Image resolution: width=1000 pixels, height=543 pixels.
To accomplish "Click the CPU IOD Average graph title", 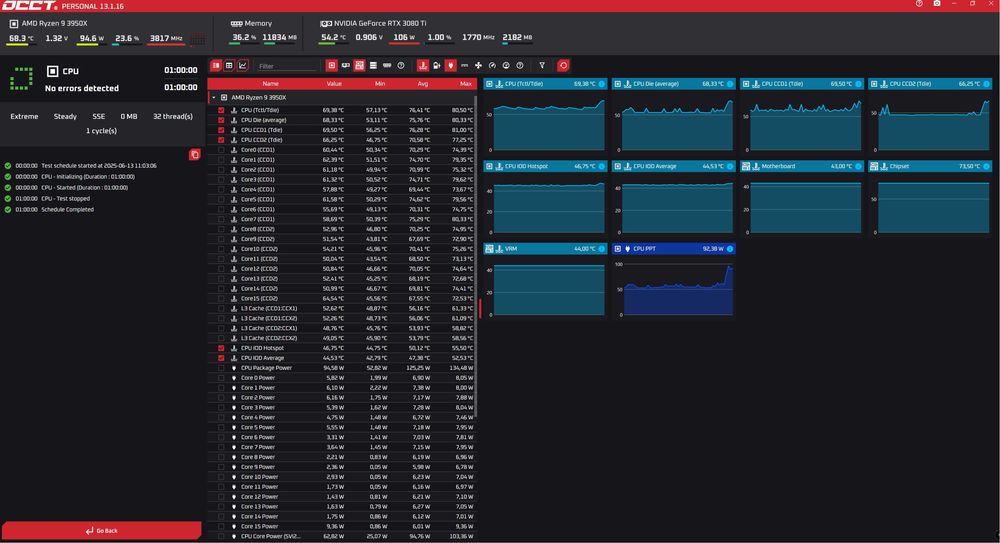I will 654,166.
